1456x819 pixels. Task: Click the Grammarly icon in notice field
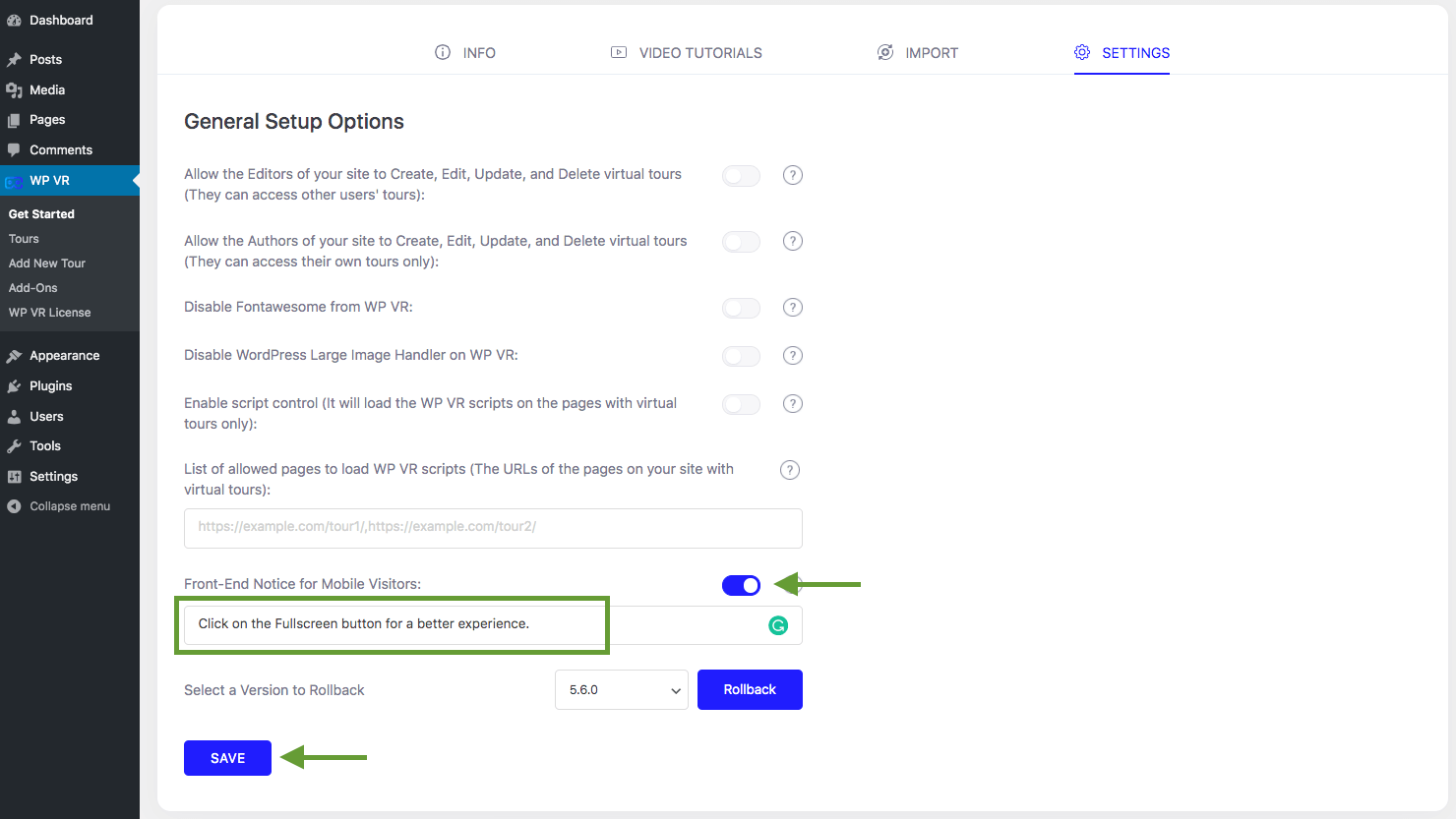tap(778, 625)
